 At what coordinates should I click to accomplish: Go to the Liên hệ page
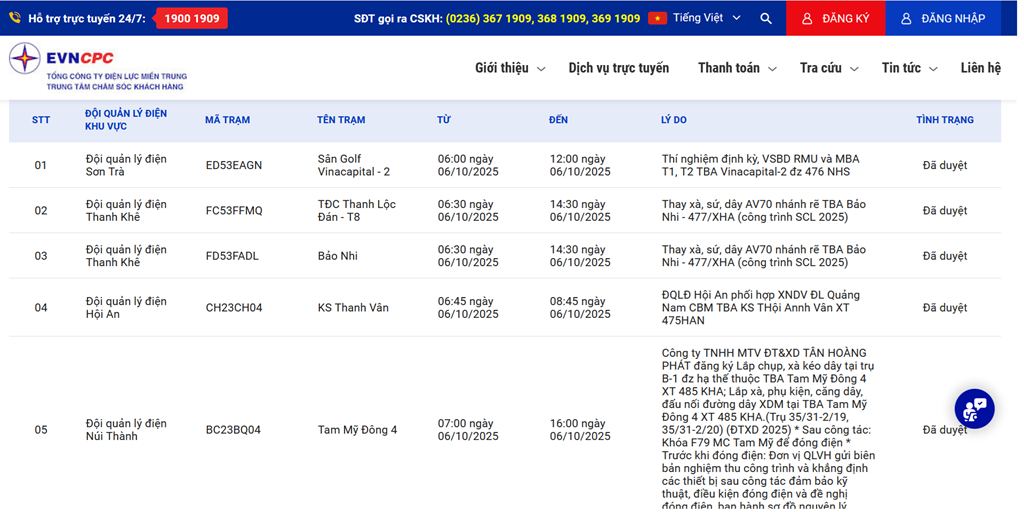[x=980, y=68]
